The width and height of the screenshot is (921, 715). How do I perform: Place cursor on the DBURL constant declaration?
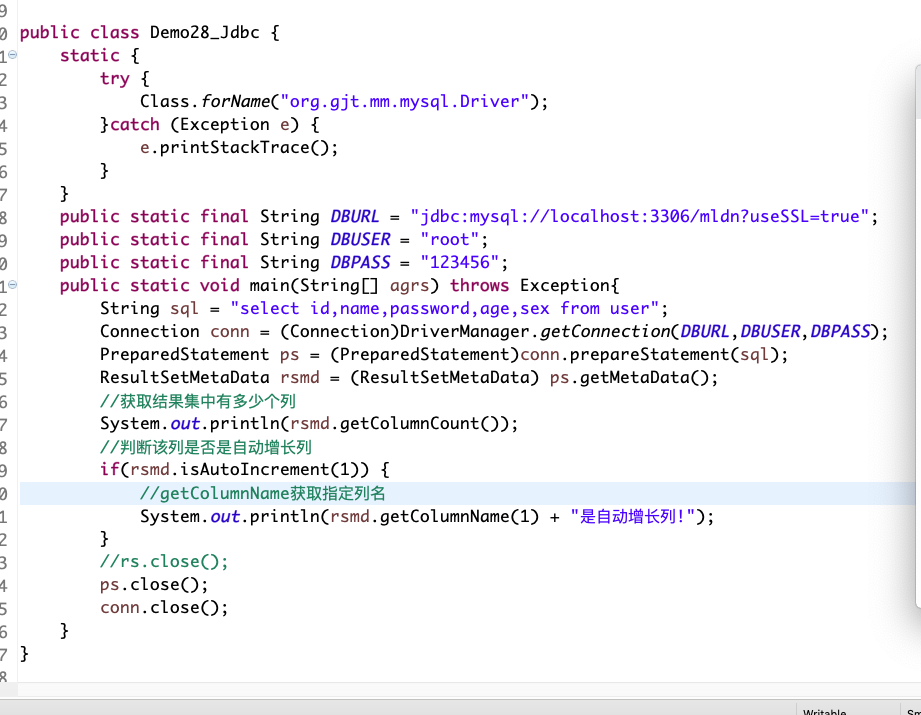pos(356,216)
